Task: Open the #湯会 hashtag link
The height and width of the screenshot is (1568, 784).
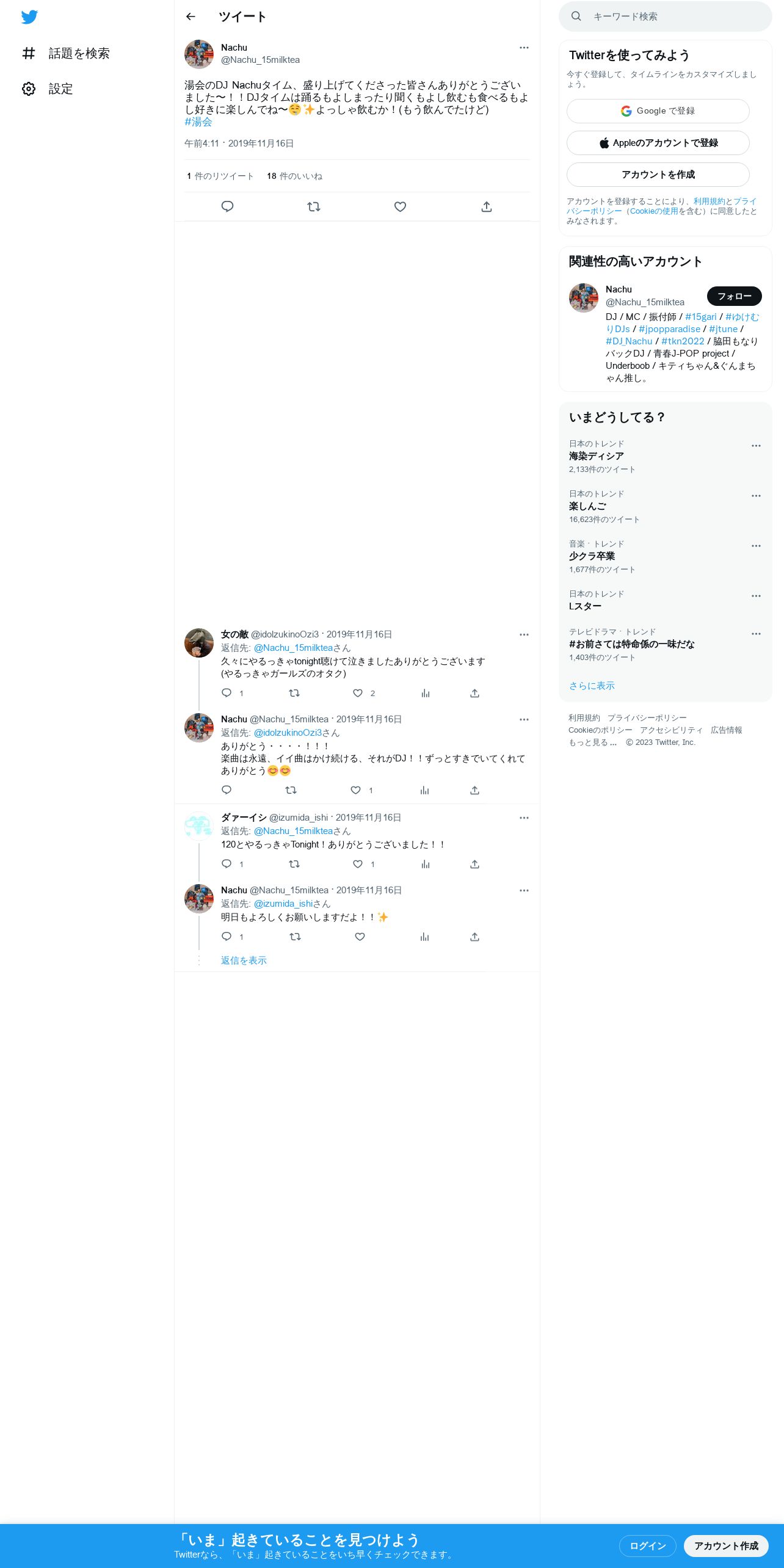Action: pyautogui.click(x=198, y=122)
